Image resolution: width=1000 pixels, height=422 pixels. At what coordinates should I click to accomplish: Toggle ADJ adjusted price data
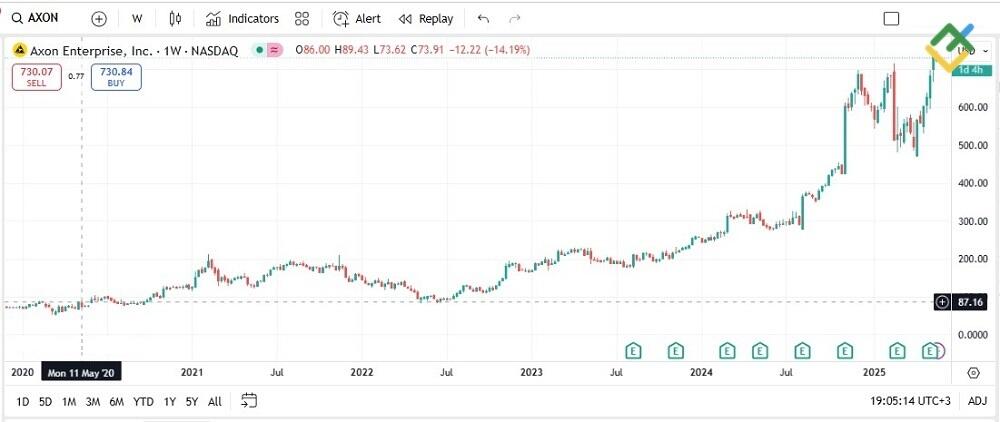coord(977,401)
